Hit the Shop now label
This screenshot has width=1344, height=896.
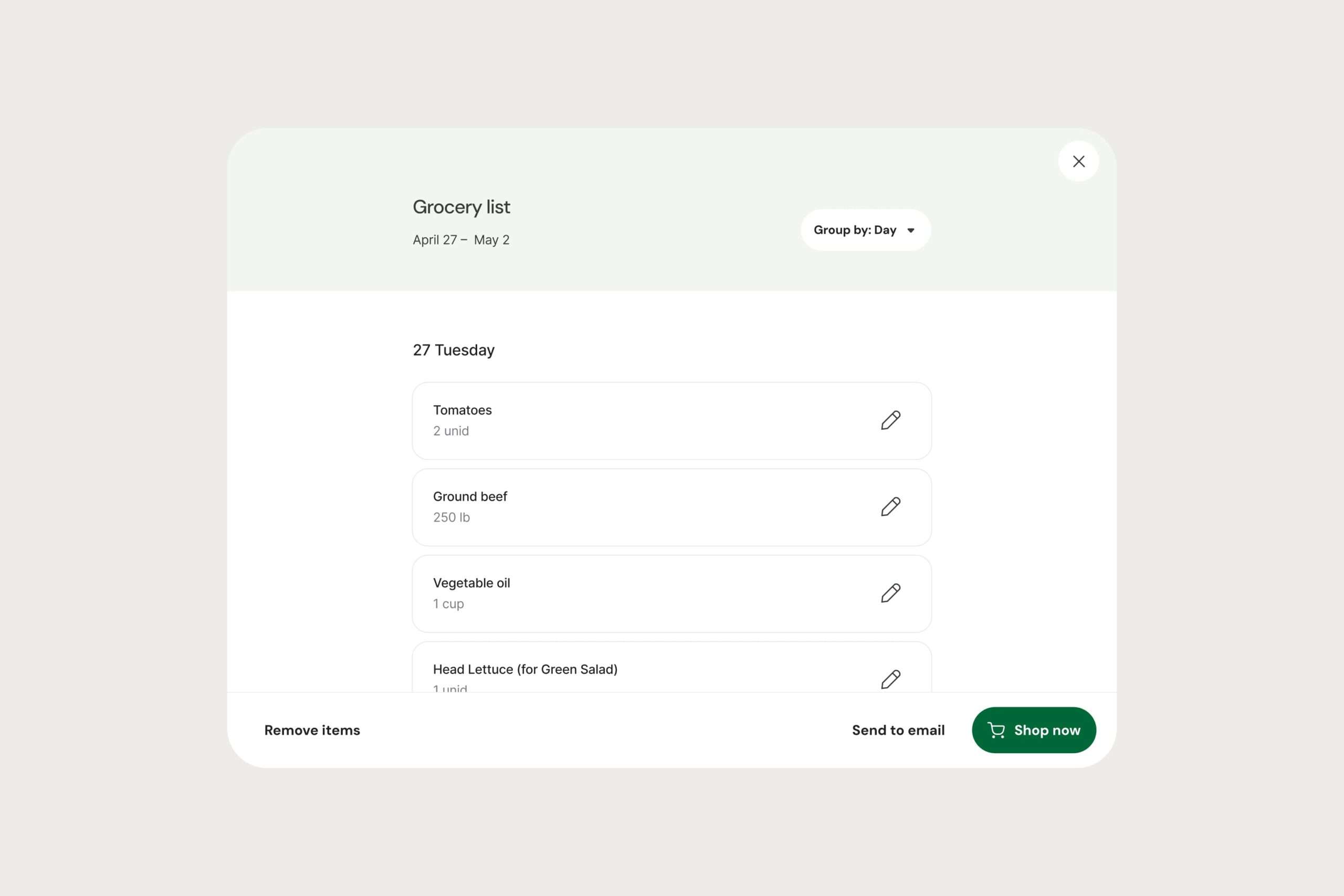1047,730
